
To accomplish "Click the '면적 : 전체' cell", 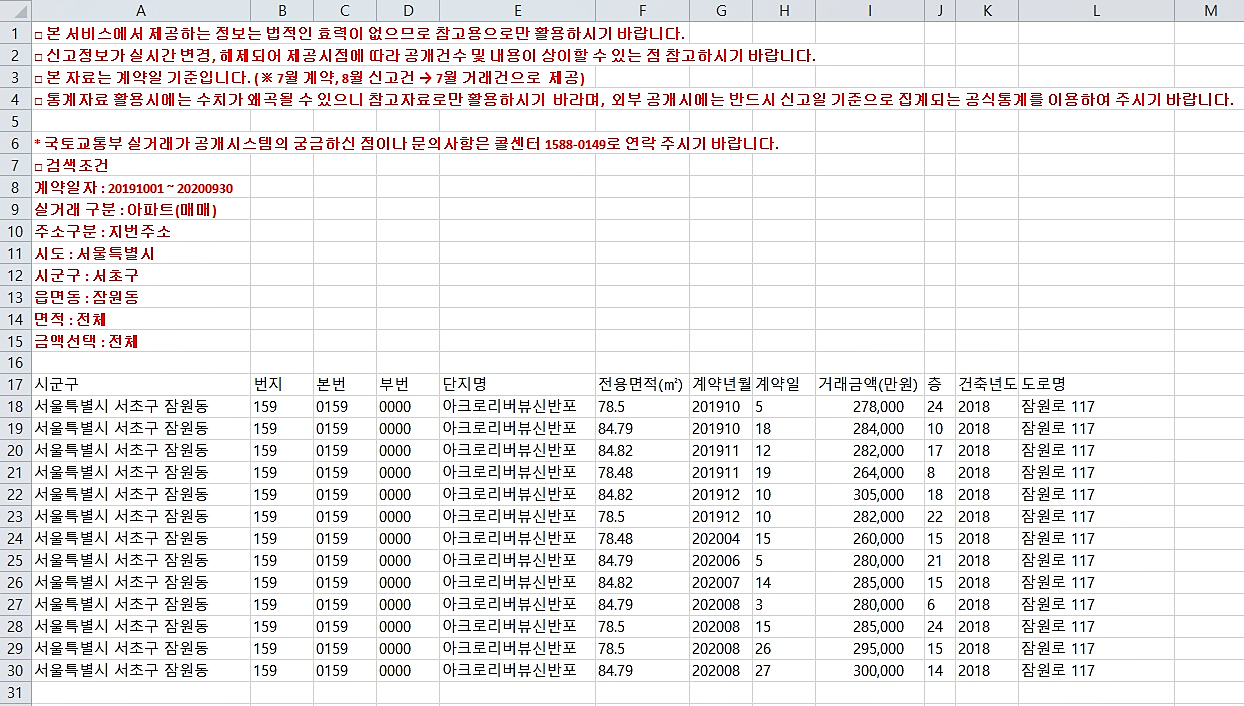I will point(140,319).
